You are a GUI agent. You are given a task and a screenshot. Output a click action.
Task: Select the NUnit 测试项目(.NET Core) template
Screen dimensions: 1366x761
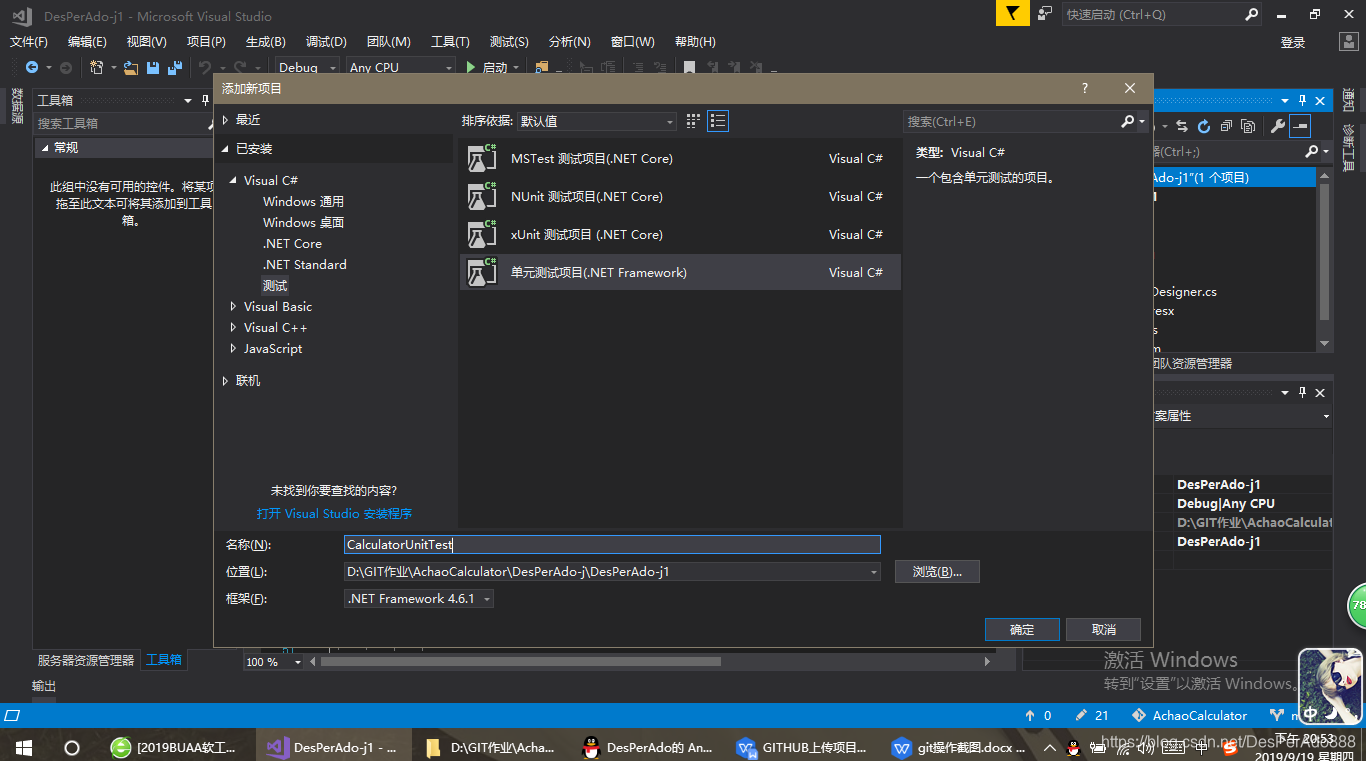(x=680, y=197)
